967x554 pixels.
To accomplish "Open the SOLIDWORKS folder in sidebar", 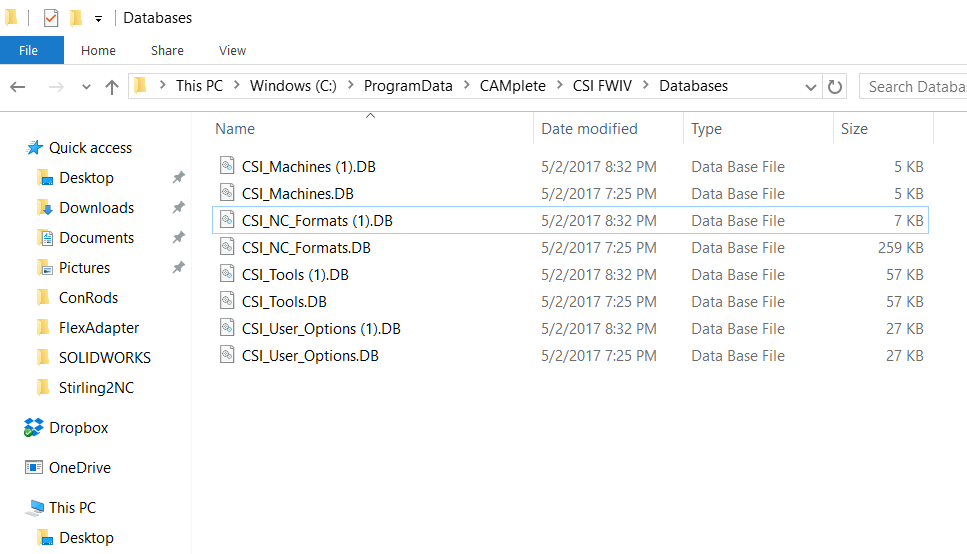I will tap(104, 358).
